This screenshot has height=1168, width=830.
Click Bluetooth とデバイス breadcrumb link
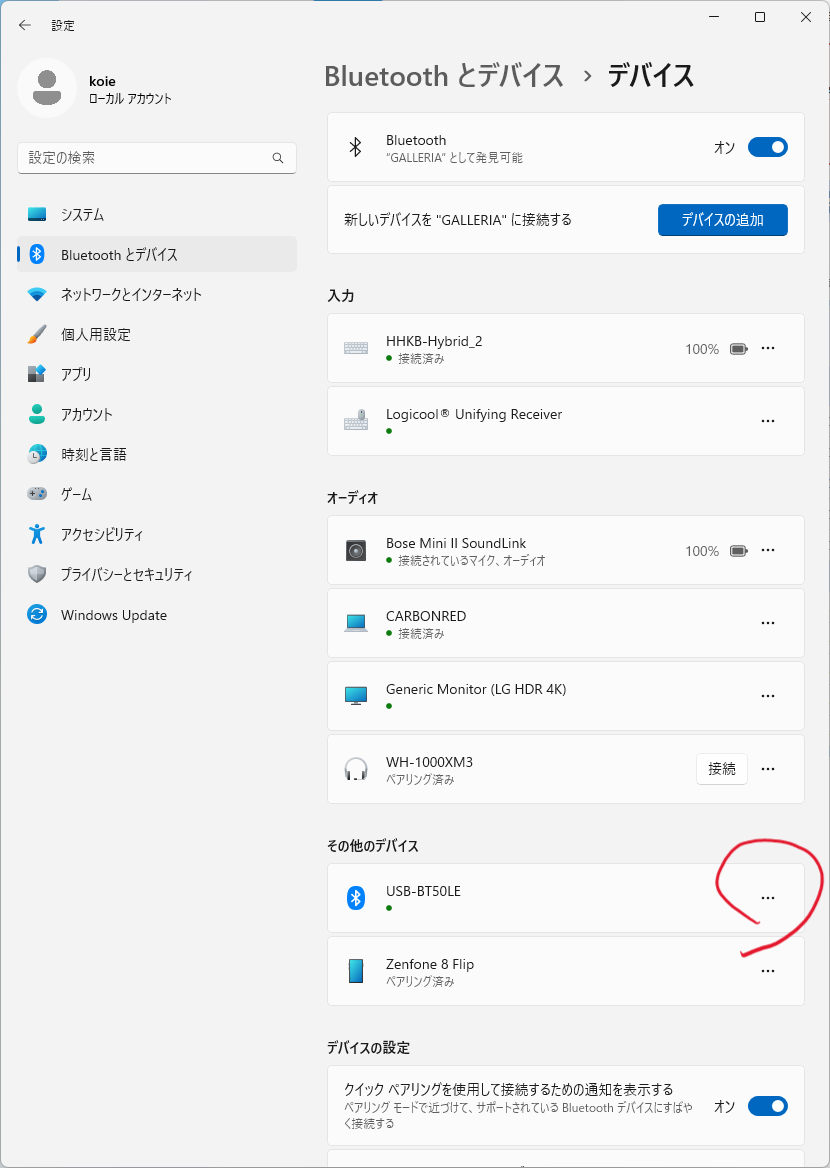[444, 76]
